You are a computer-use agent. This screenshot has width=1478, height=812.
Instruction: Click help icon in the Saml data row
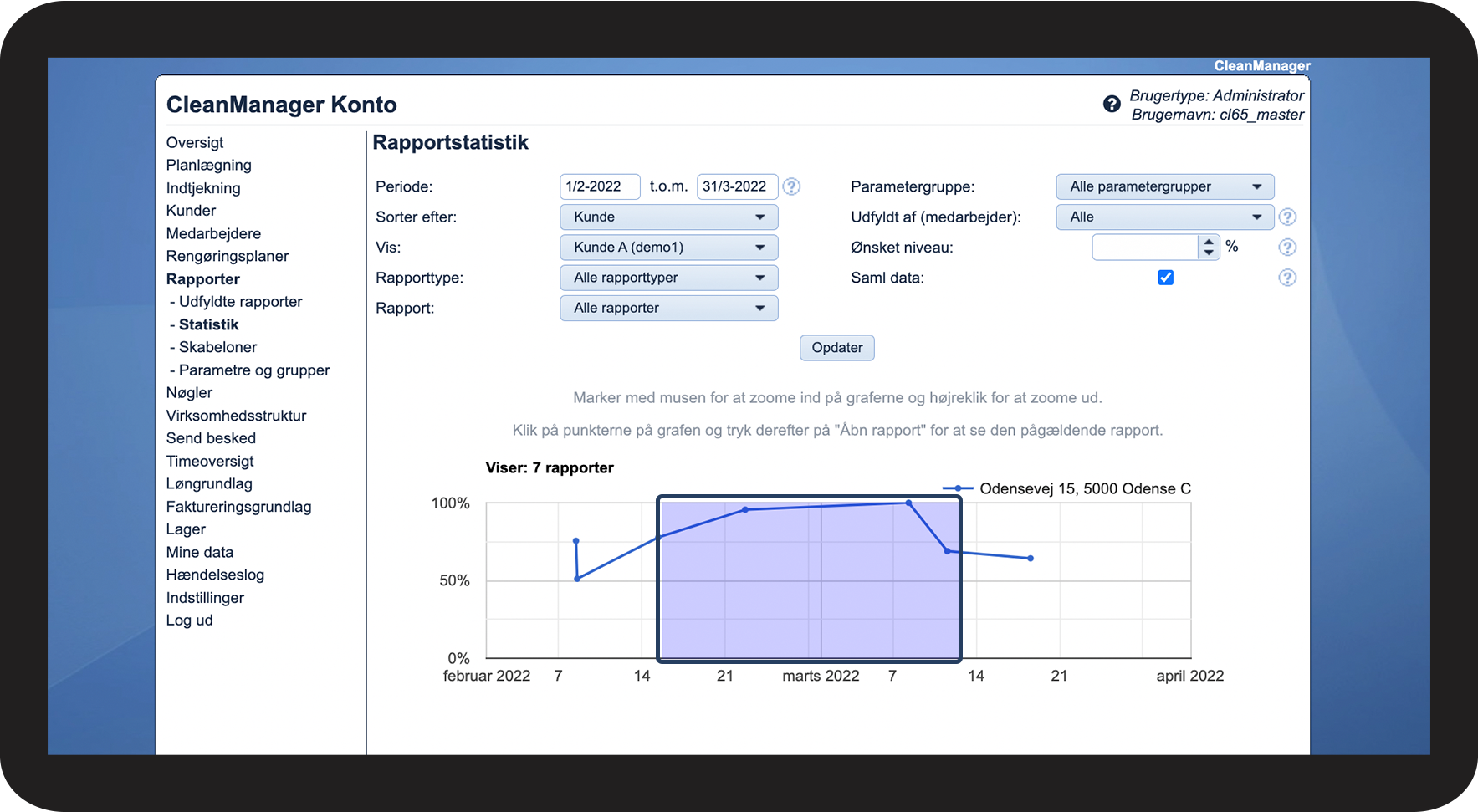[1287, 278]
